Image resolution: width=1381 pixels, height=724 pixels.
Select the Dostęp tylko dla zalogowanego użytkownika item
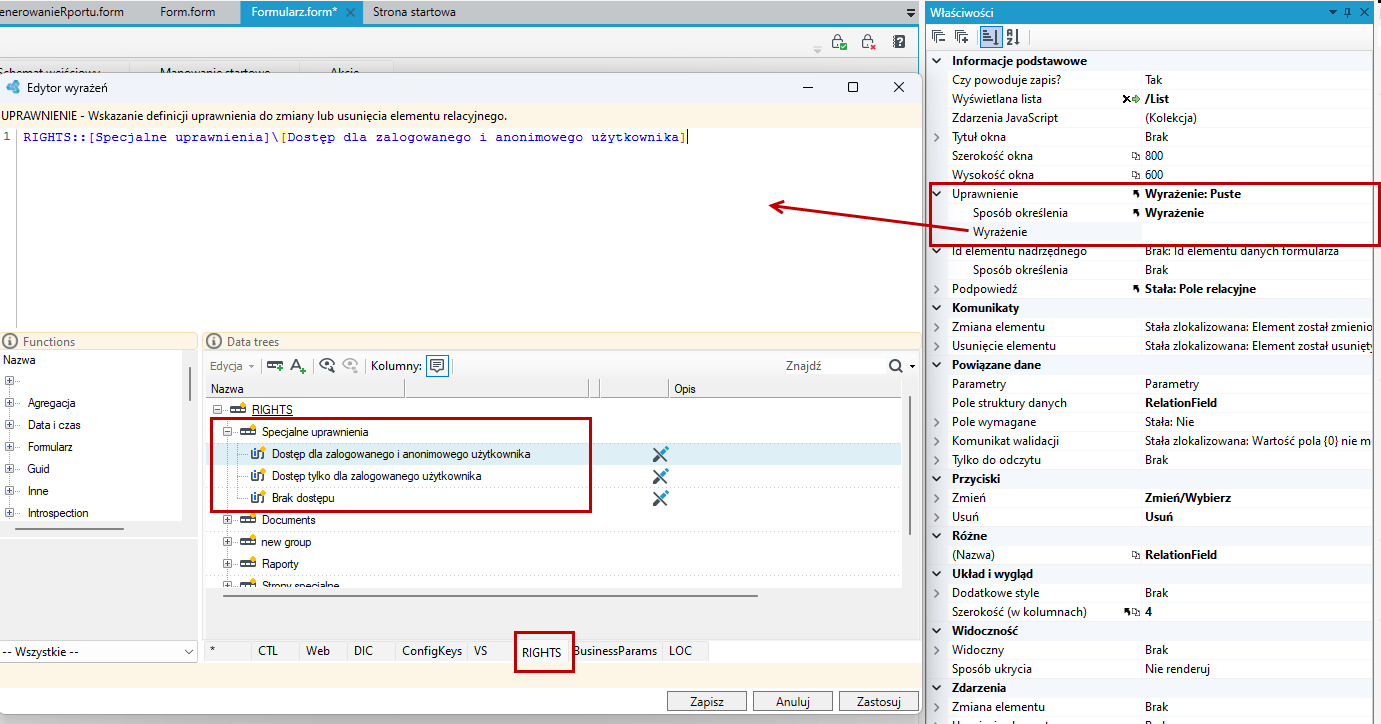[376, 476]
